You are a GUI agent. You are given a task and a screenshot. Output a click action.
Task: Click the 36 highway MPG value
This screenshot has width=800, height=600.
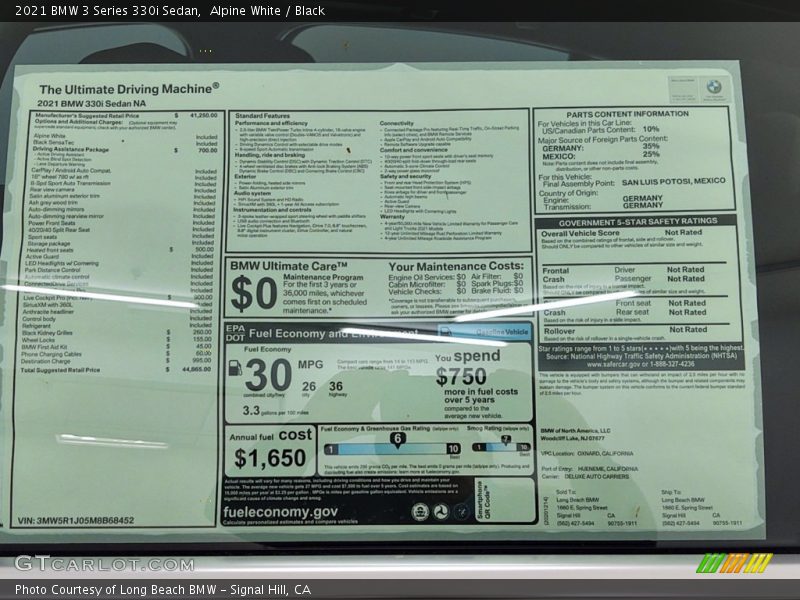tap(336, 386)
